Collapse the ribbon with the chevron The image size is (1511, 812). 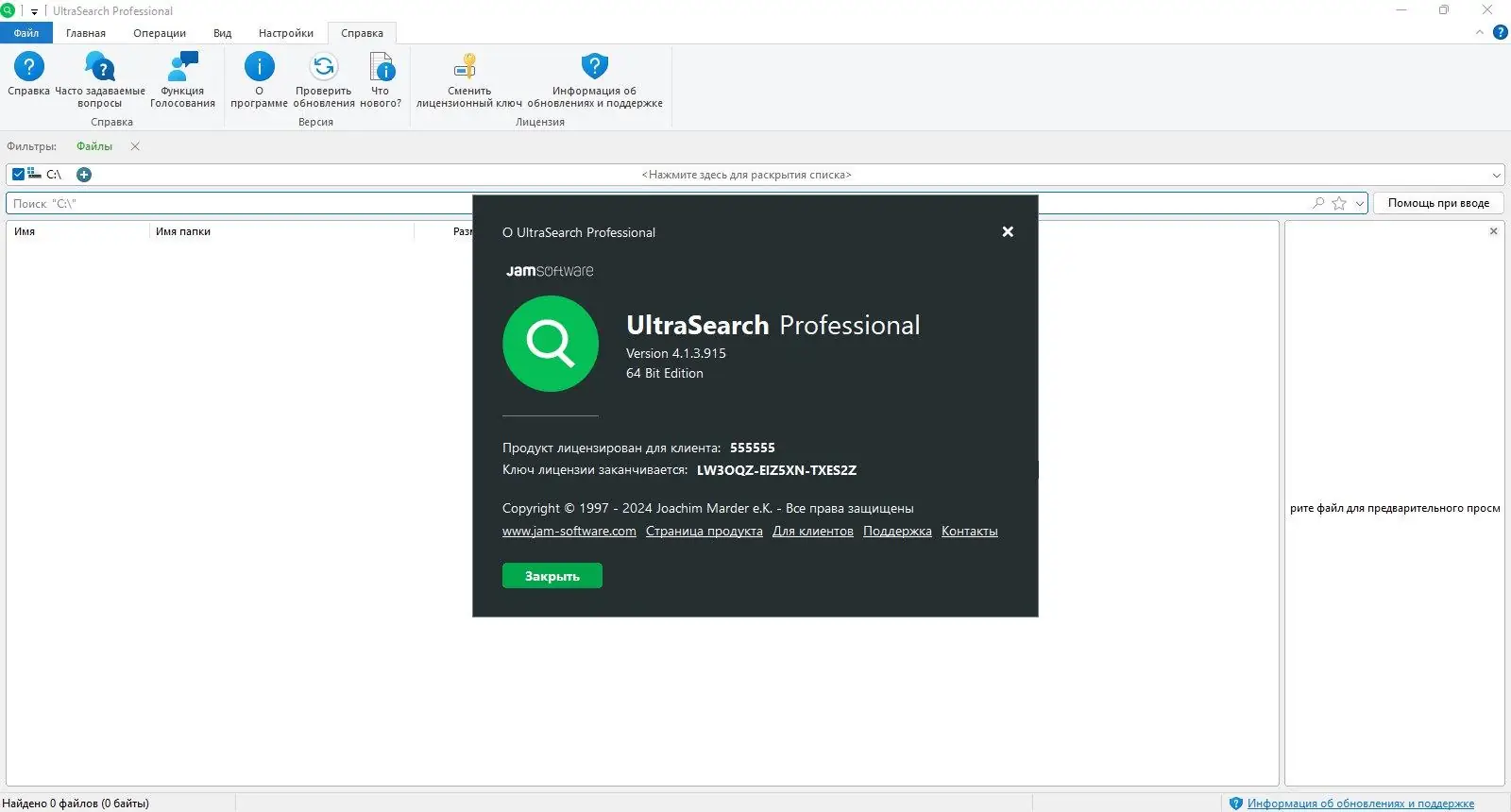[x=1480, y=32]
